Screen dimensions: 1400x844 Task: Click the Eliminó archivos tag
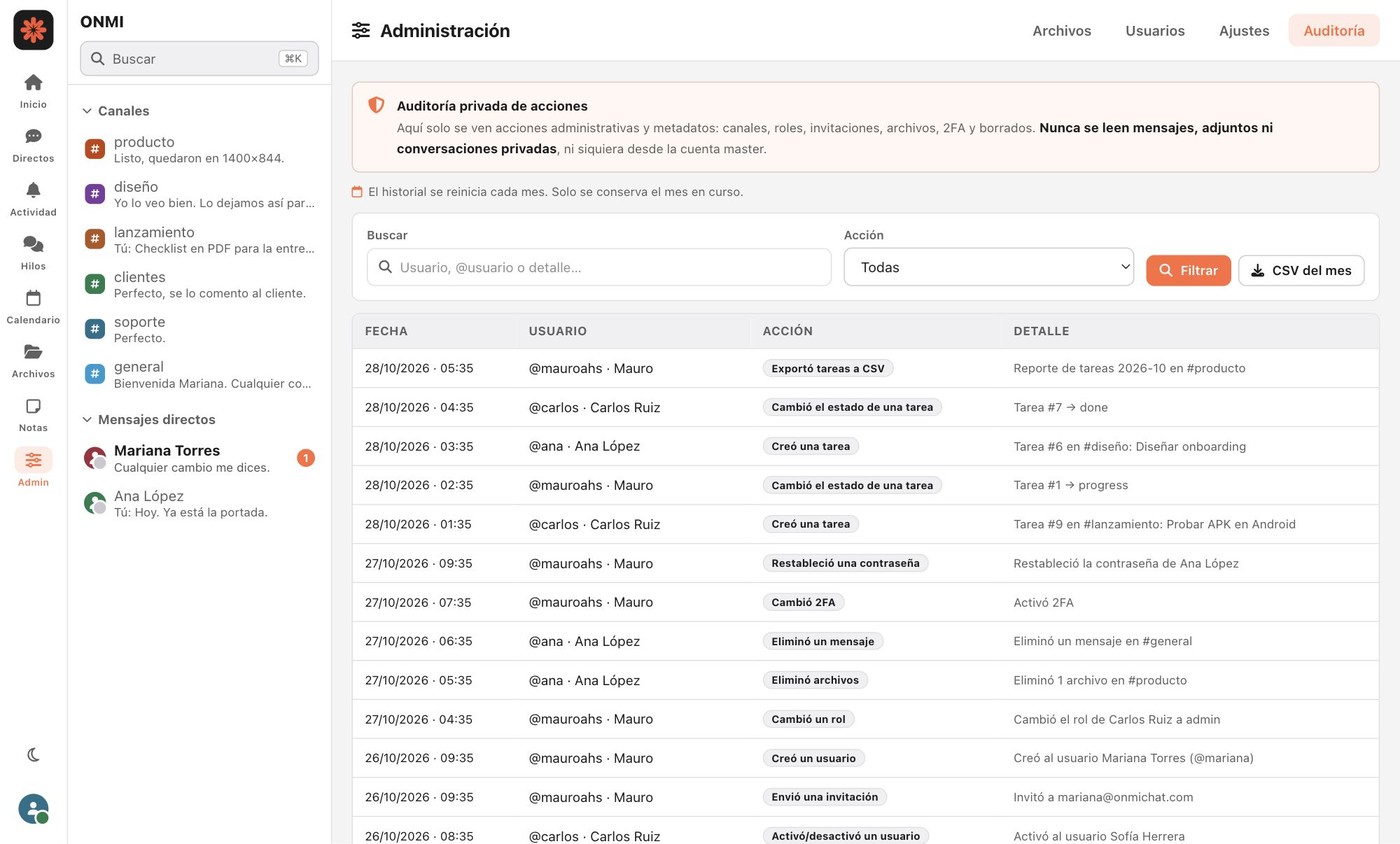[815, 680]
